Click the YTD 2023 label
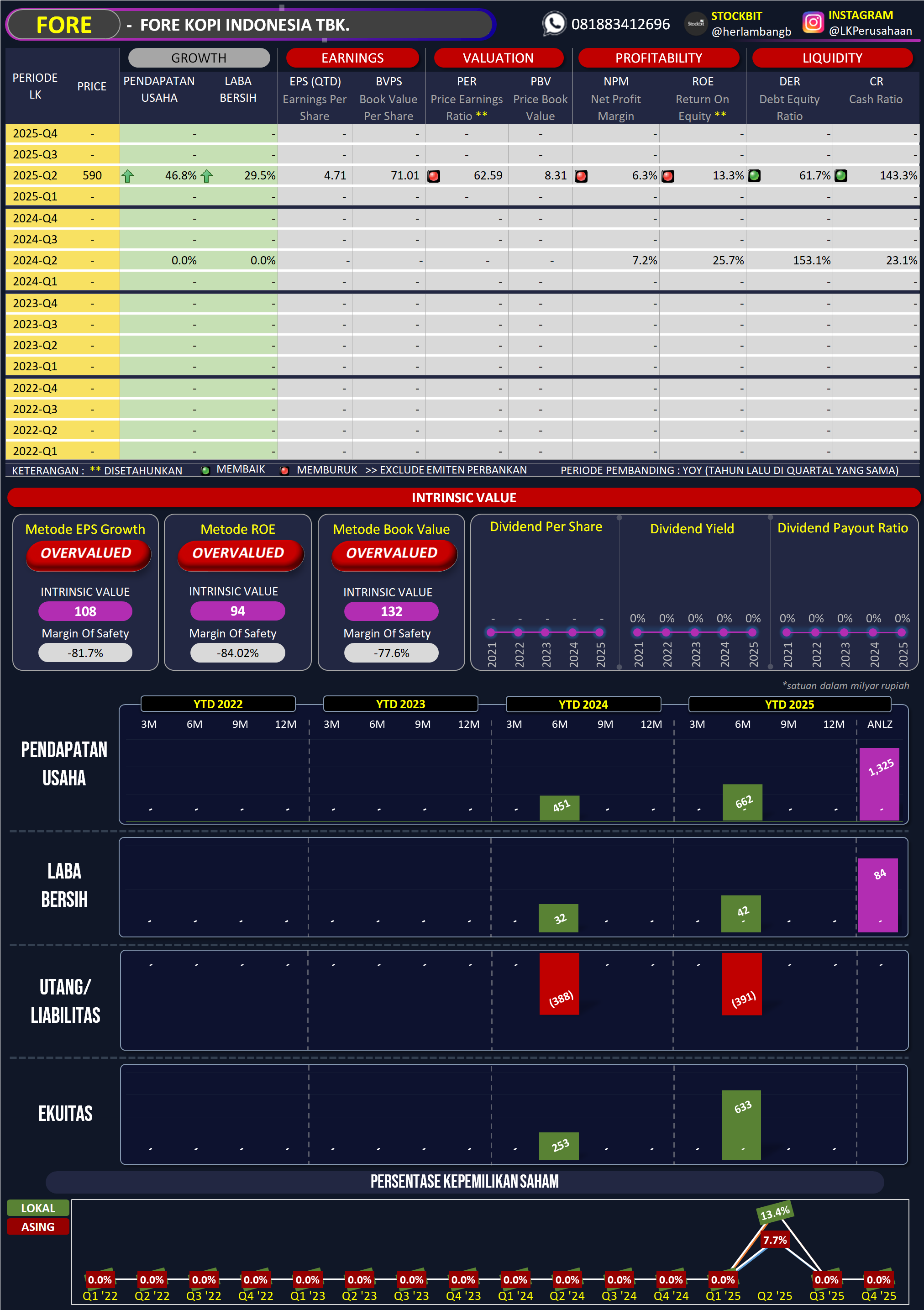The image size is (924, 1310). 400,704
